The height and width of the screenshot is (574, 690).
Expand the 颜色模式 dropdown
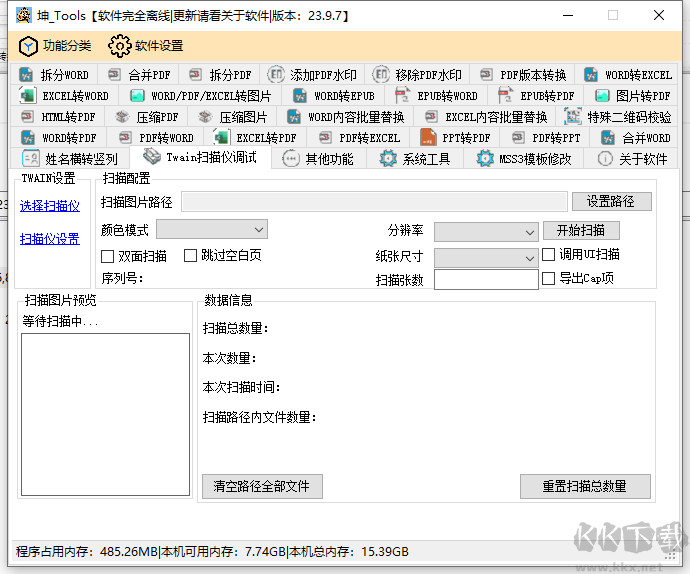[212, 230]
